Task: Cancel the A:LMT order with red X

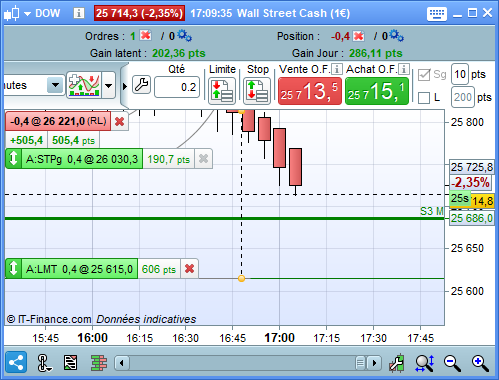Action: point(189,269)
